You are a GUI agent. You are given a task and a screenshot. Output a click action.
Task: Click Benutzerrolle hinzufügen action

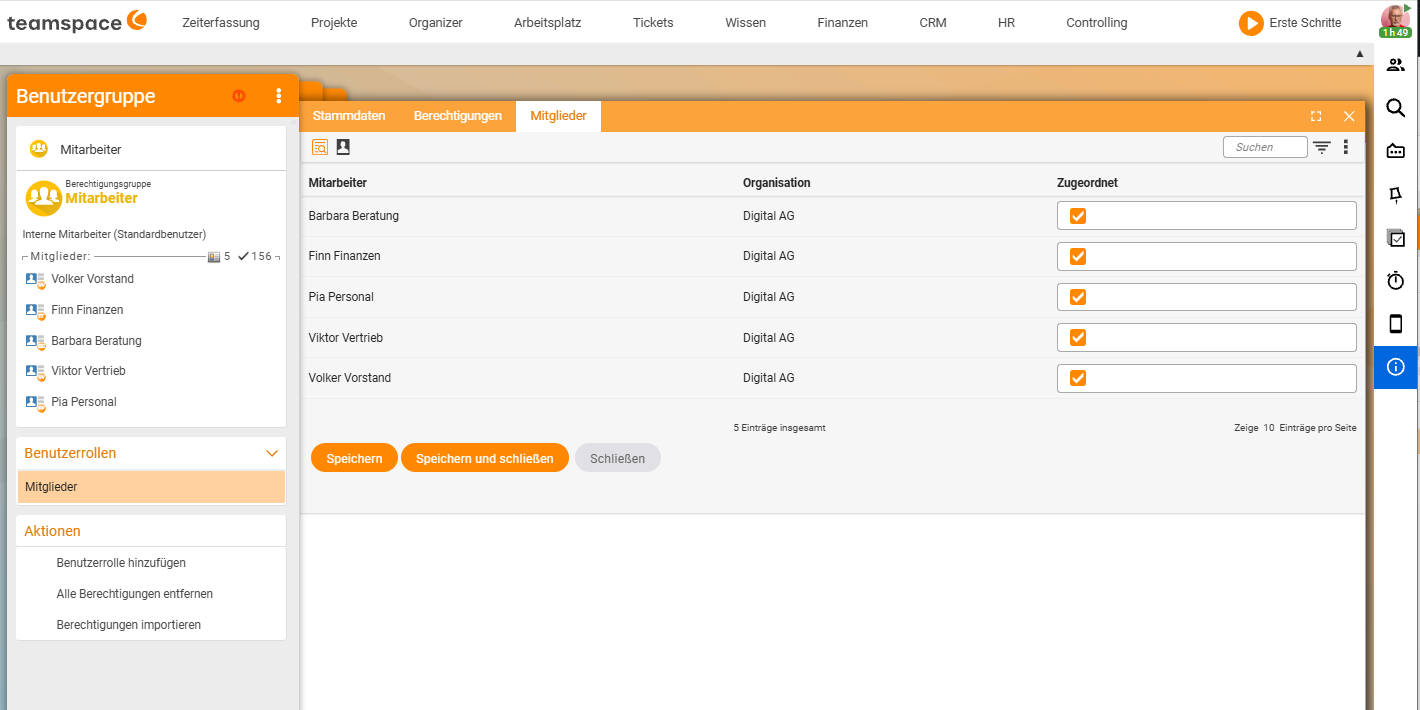coord(121,563)
